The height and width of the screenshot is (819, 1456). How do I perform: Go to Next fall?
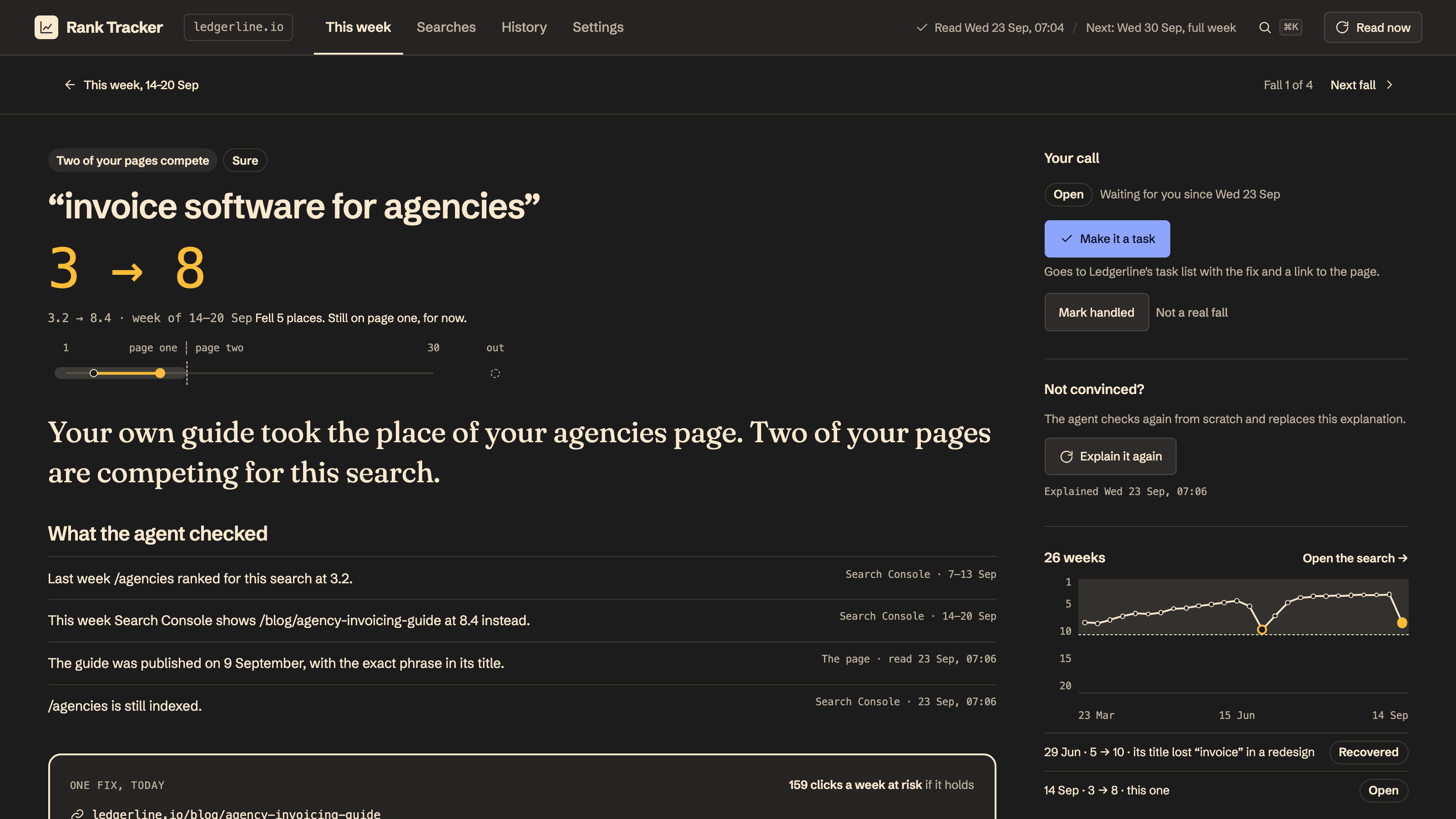point(1362,85)
